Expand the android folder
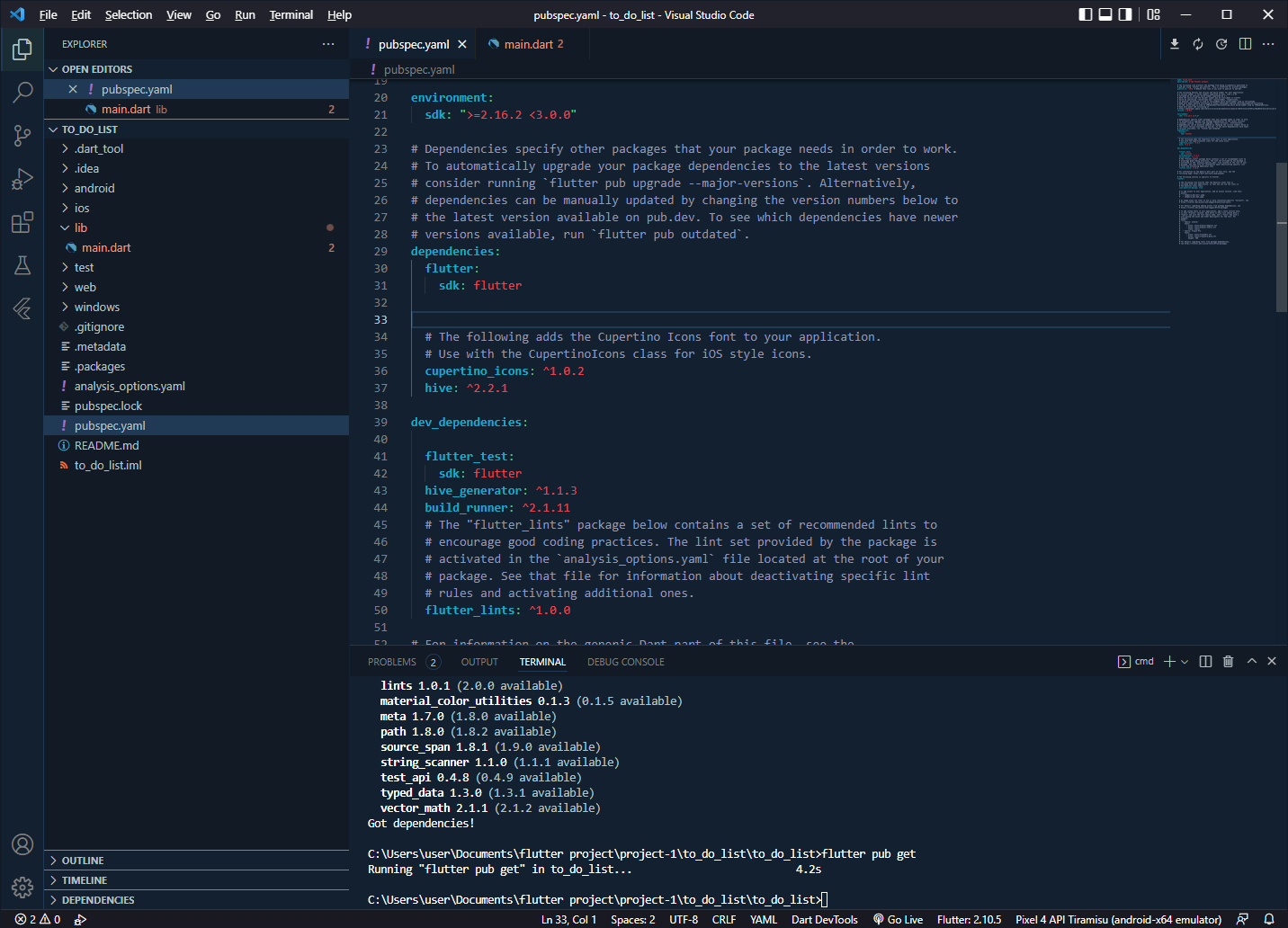This screenshot has width=1288, height=928. [196, 188]
